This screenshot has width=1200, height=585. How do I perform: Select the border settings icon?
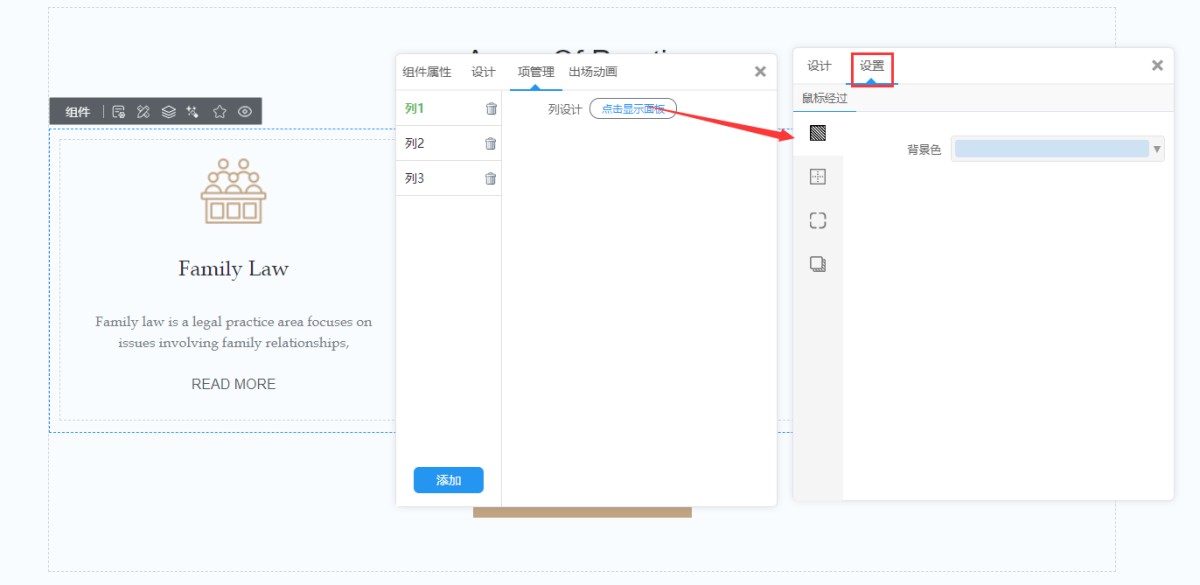[818, 177]
